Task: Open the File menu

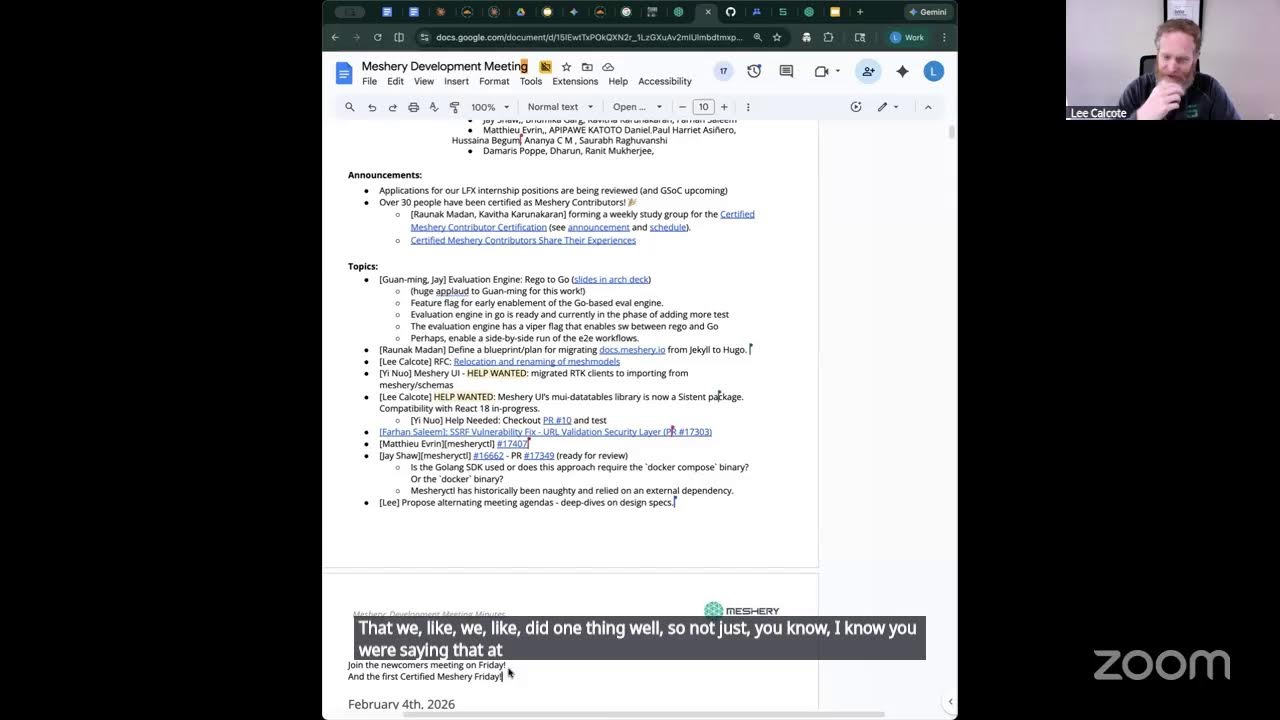Action: tap(369, 81)
